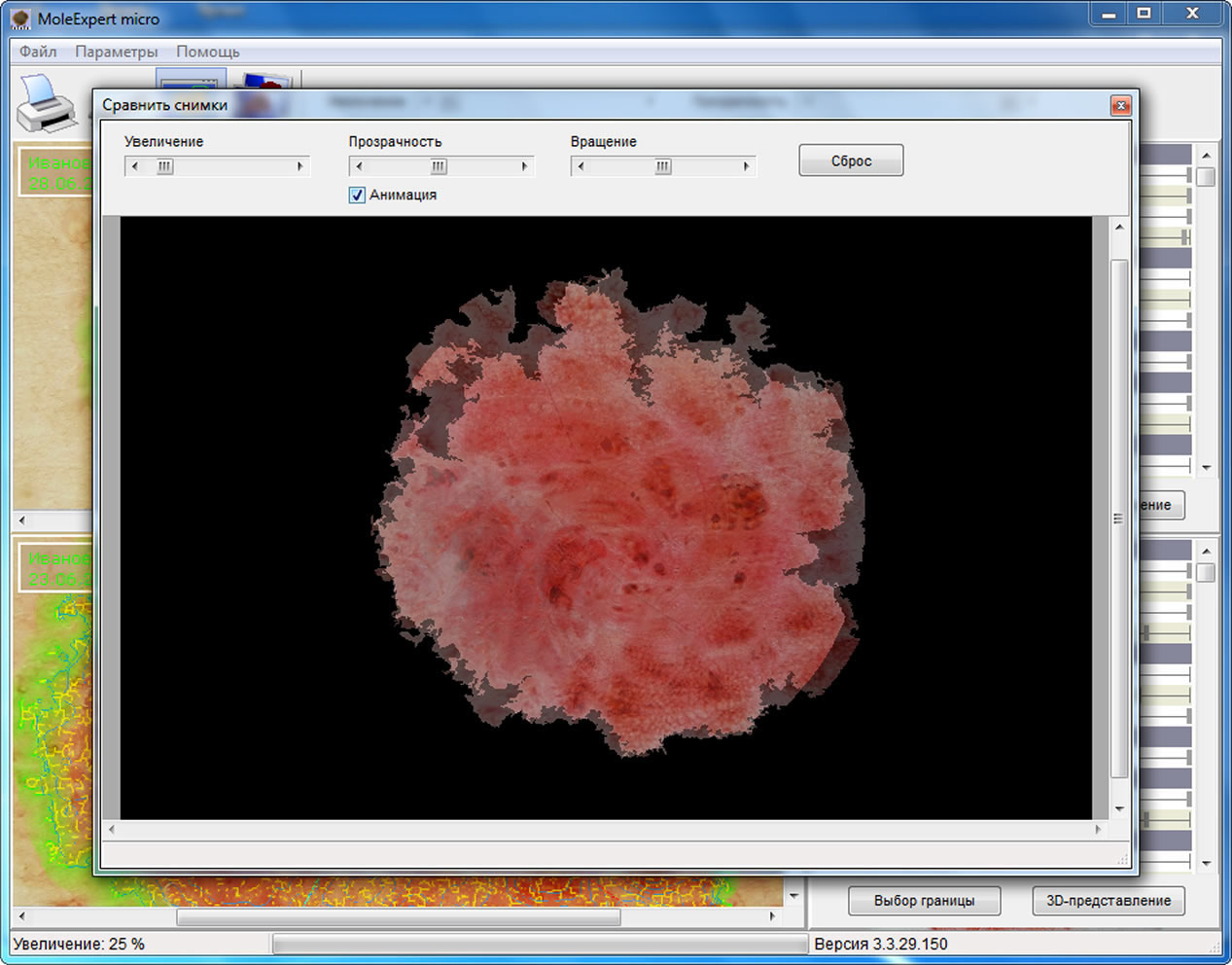Open the Параметры menu

116,52
